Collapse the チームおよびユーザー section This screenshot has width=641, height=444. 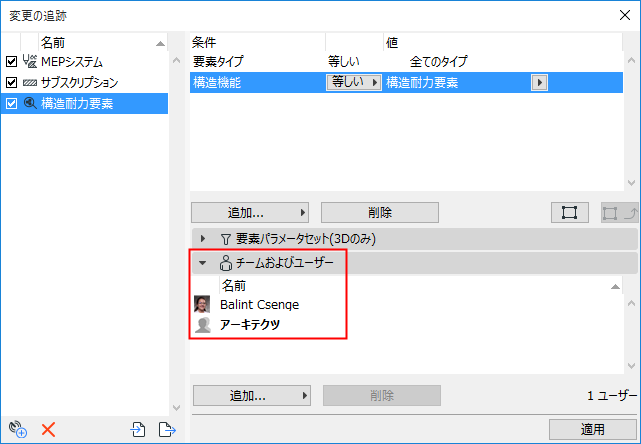(203, 263)
